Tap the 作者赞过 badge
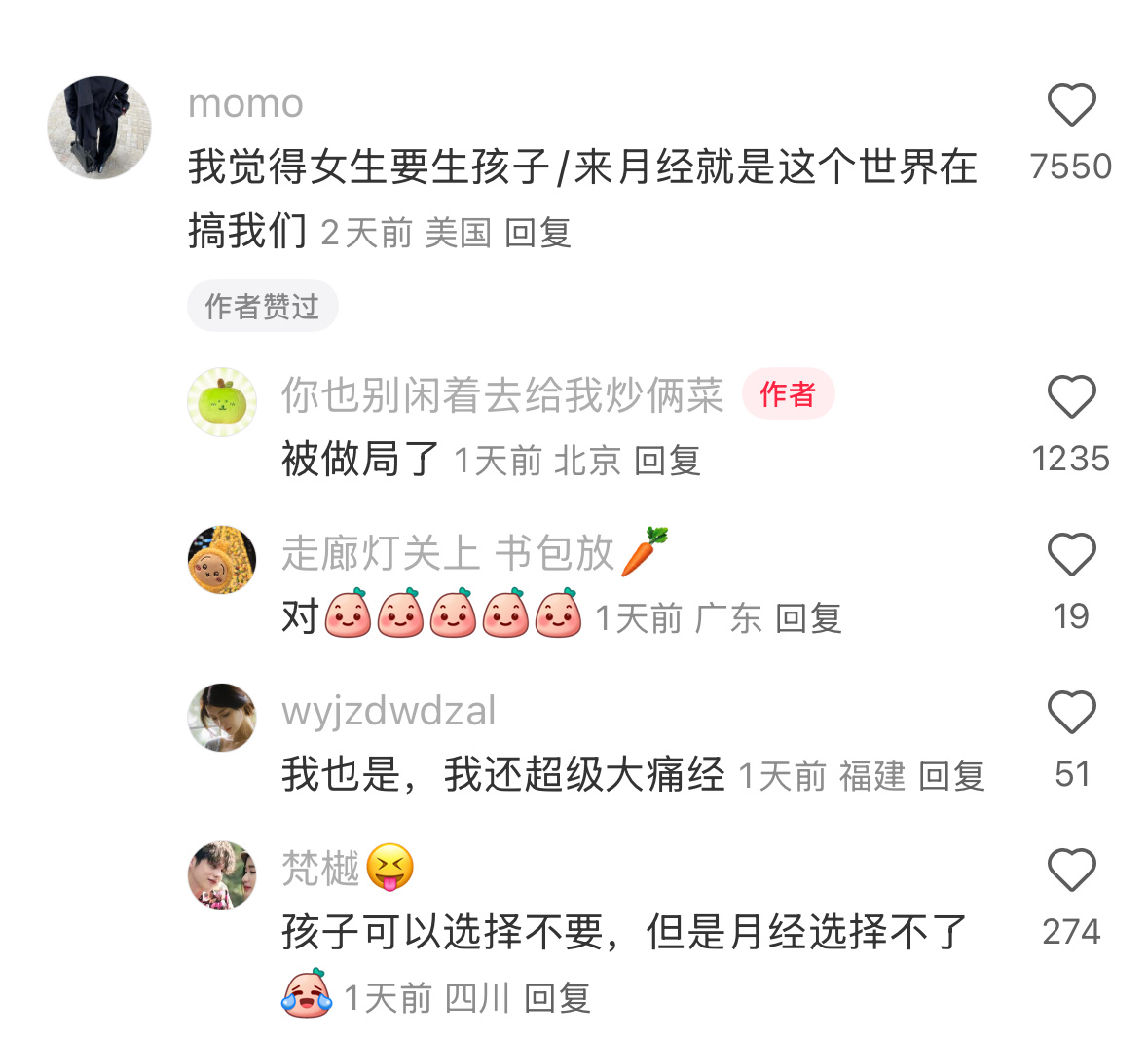 pos(262,306)
